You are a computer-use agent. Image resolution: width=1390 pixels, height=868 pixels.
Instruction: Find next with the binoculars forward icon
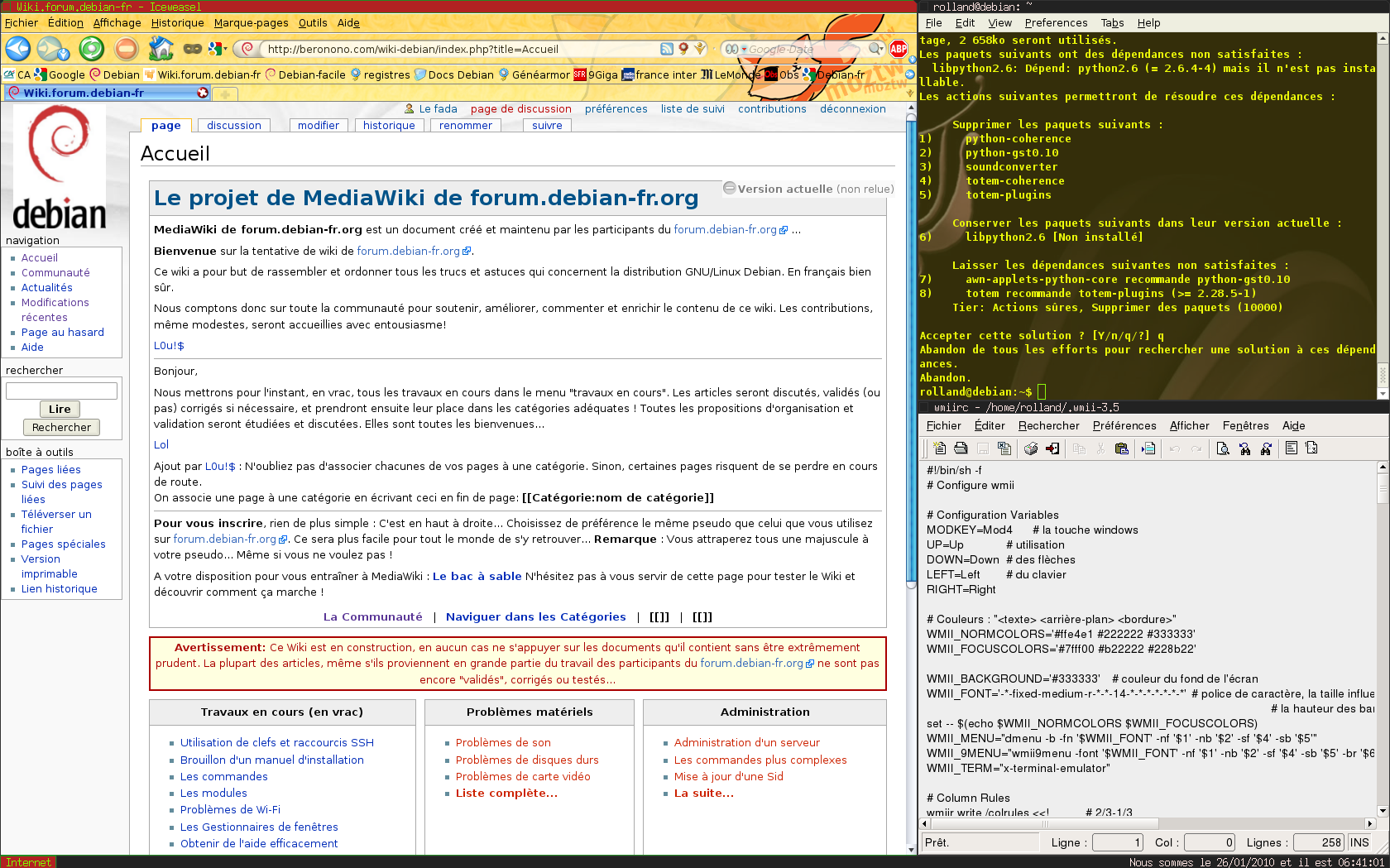(x=1266, y=448)
